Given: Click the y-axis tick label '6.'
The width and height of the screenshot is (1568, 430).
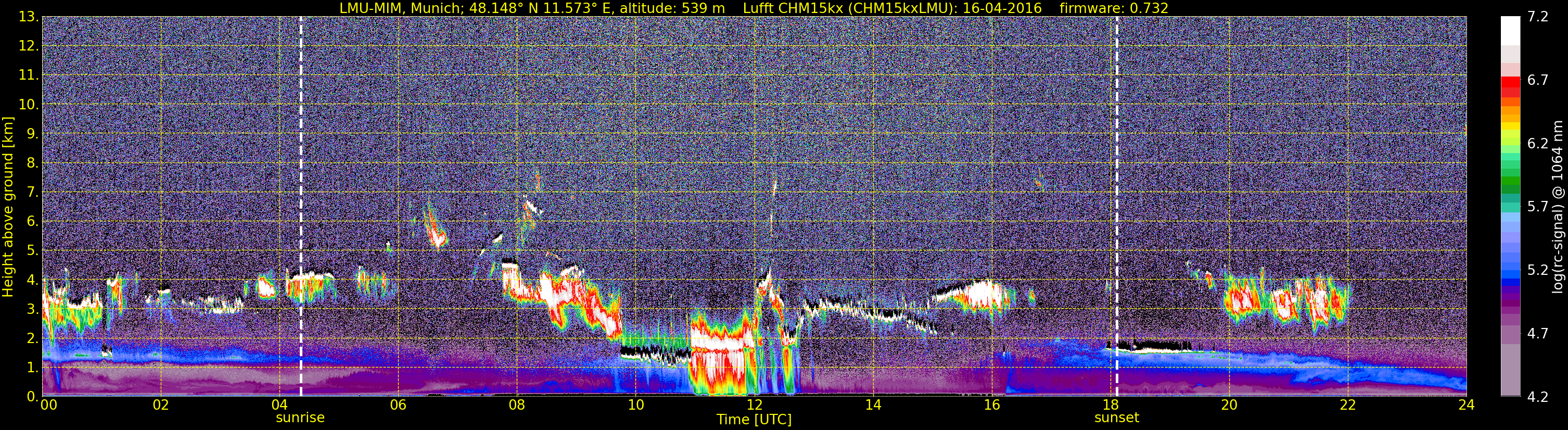Looking at the screenshot, I should [x=32, y=222].
